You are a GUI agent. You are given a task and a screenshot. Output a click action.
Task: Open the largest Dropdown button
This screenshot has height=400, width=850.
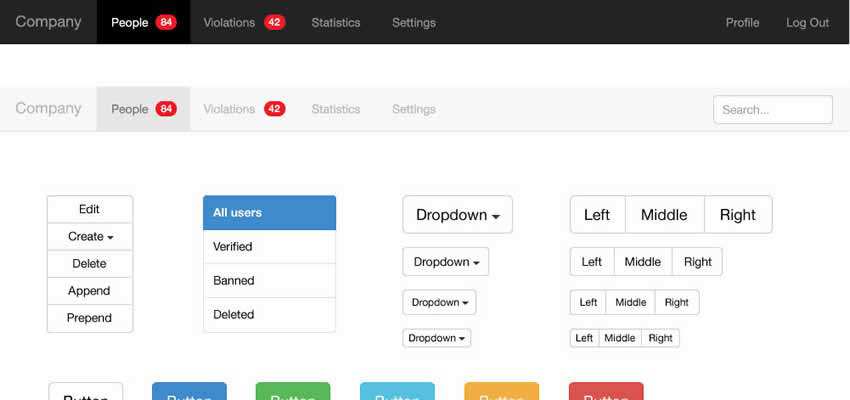tap(457, 215)
